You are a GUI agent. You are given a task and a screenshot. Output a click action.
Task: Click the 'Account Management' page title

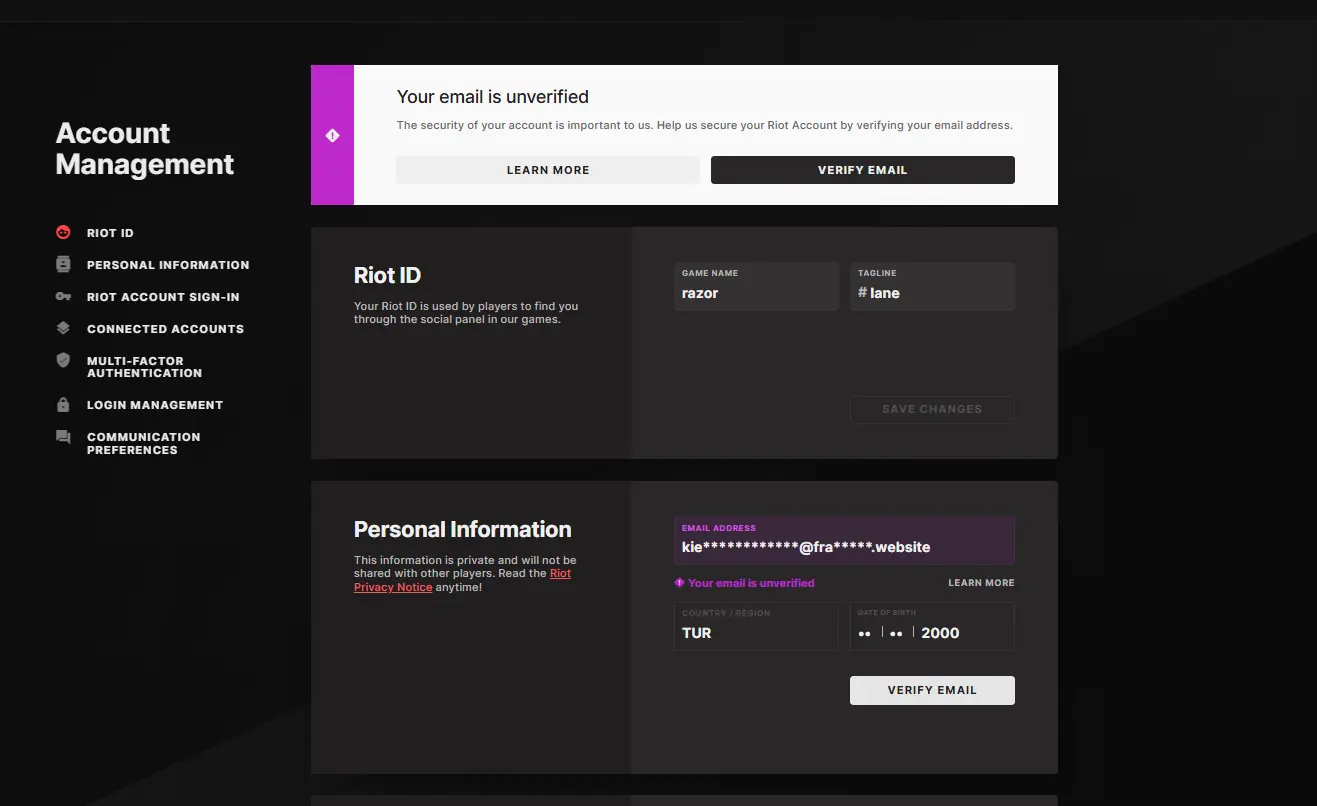145,149
